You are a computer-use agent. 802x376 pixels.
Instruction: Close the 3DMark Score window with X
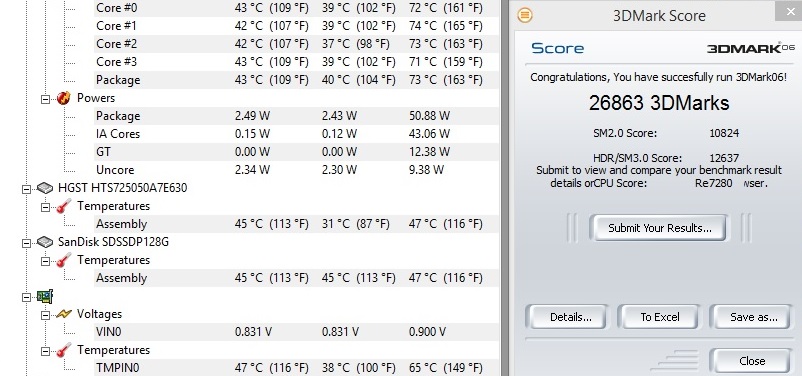(789, 10)
